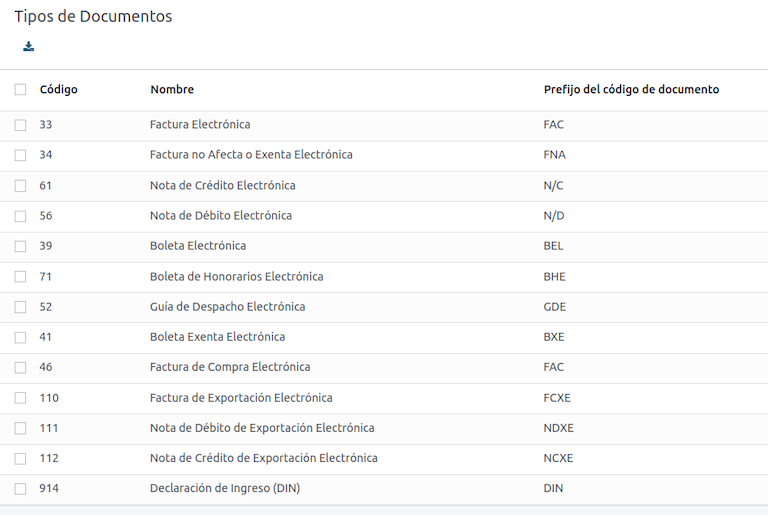Select checkbox for code 61 row
The height and width of the screenshot is (515, 768).
(x=20, y=186)
